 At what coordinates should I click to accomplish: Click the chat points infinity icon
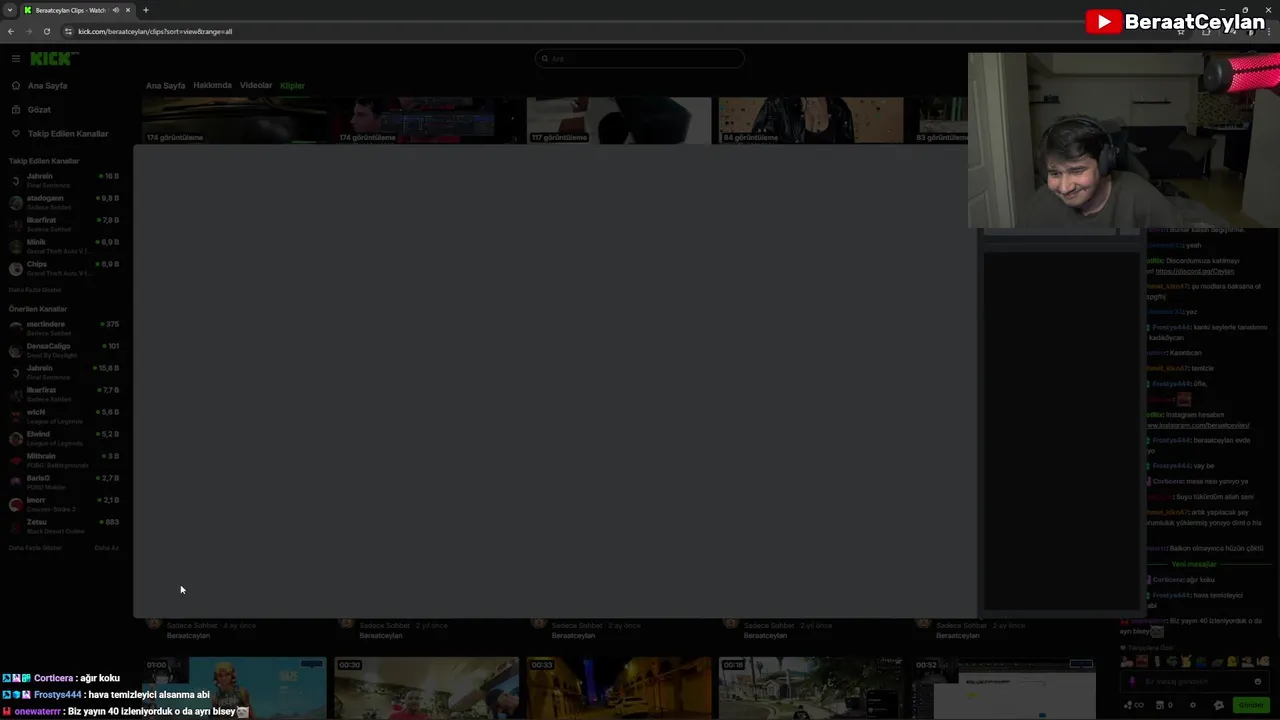(1134, 705)
